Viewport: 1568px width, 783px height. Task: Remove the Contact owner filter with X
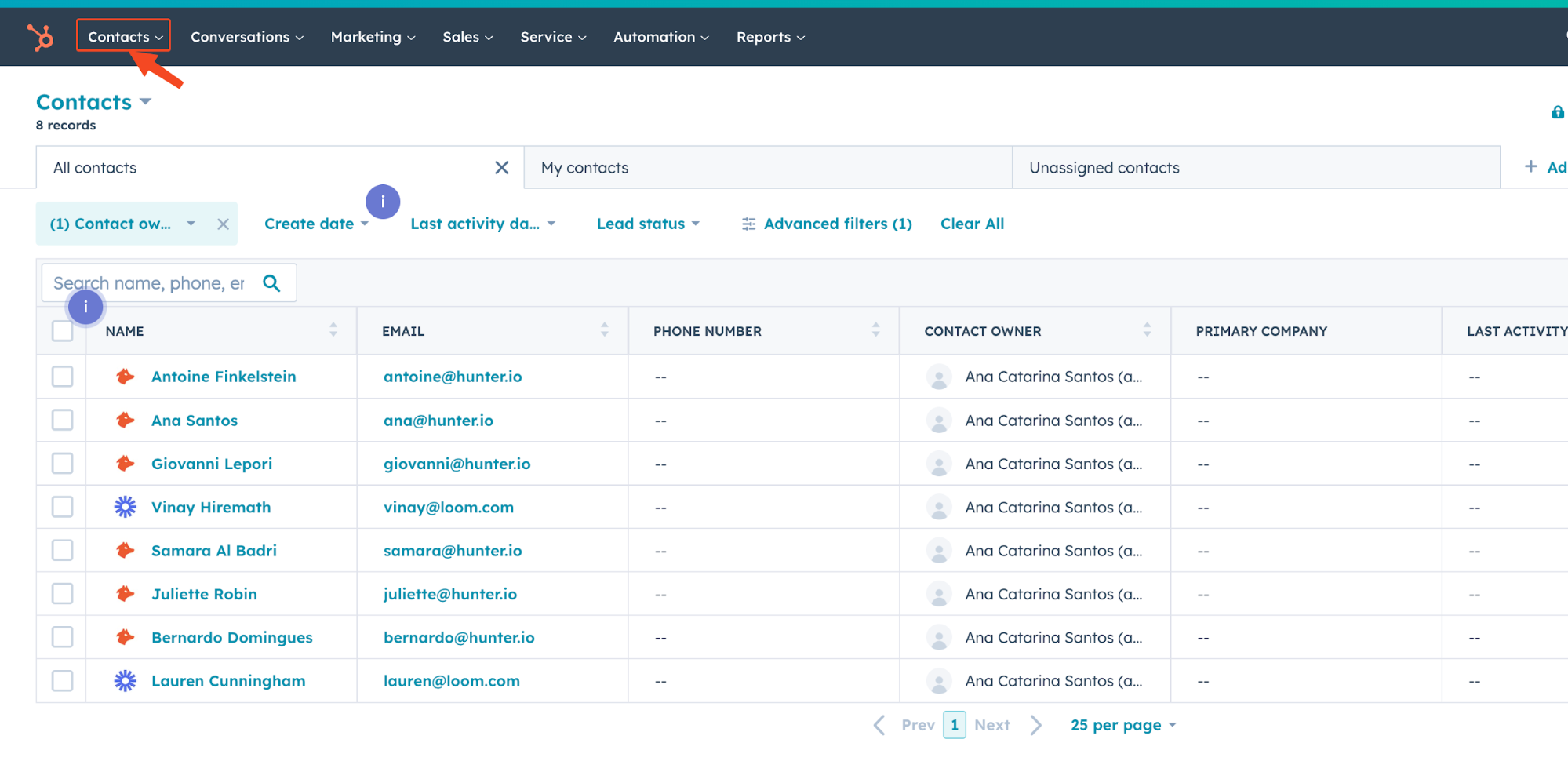coord(223,224)
